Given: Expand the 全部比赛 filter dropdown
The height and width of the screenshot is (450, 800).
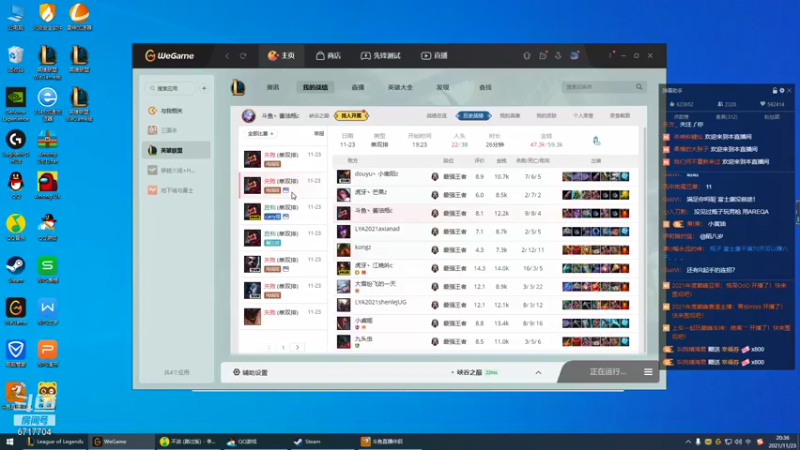Looking at the screenshot, I should point(261,134).
